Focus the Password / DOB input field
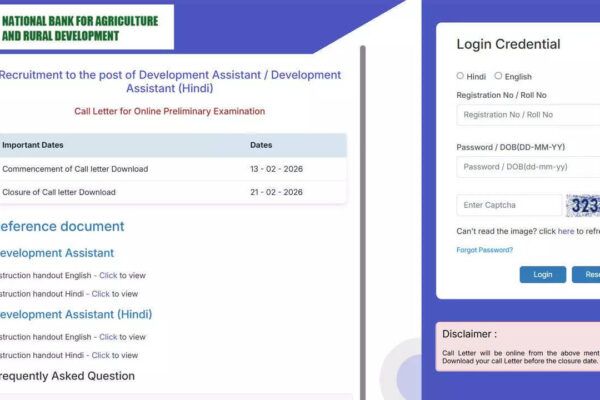Viewport: 600px width, 400px height. point(528,167)
